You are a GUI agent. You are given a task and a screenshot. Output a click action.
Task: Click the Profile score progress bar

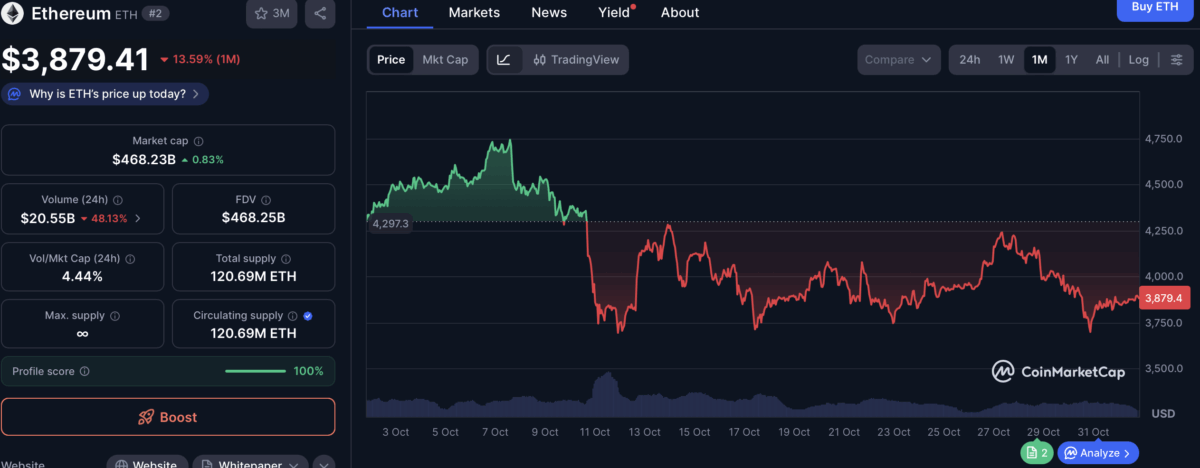[255, 372]
